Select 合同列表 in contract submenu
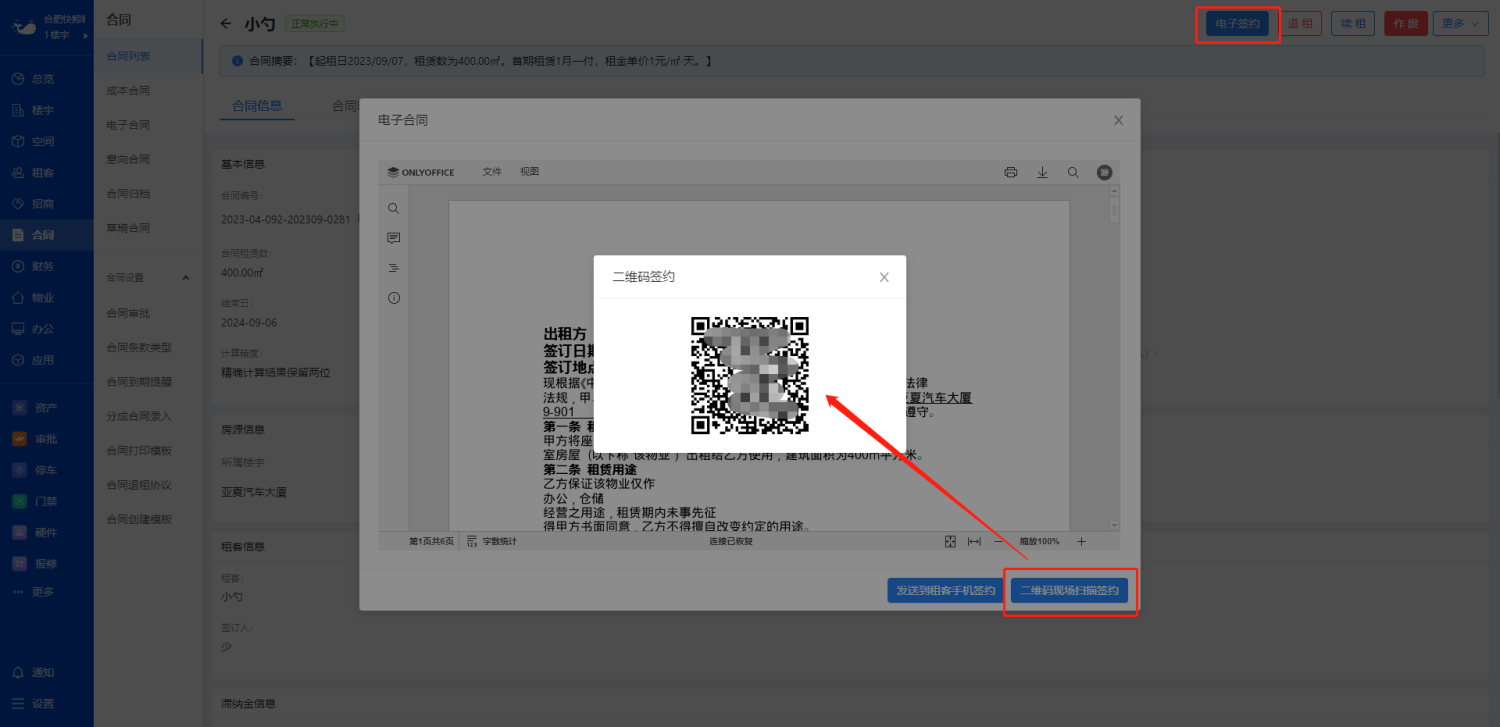 tap(148, 57)
